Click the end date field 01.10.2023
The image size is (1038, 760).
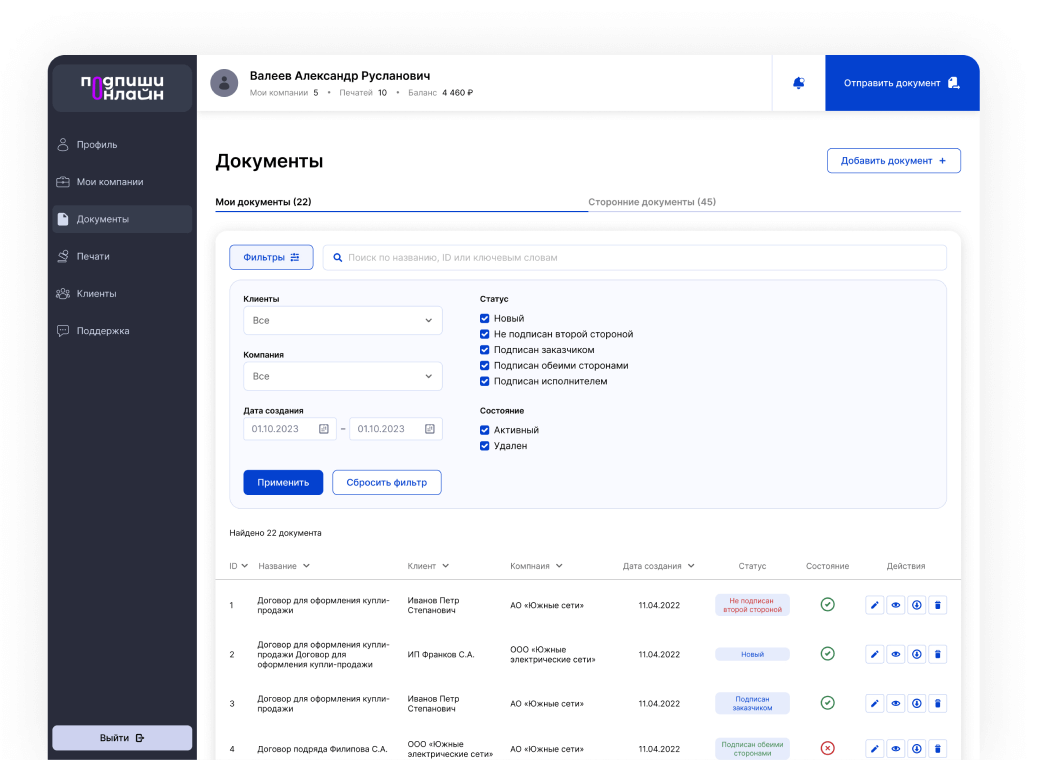(396, 429)
